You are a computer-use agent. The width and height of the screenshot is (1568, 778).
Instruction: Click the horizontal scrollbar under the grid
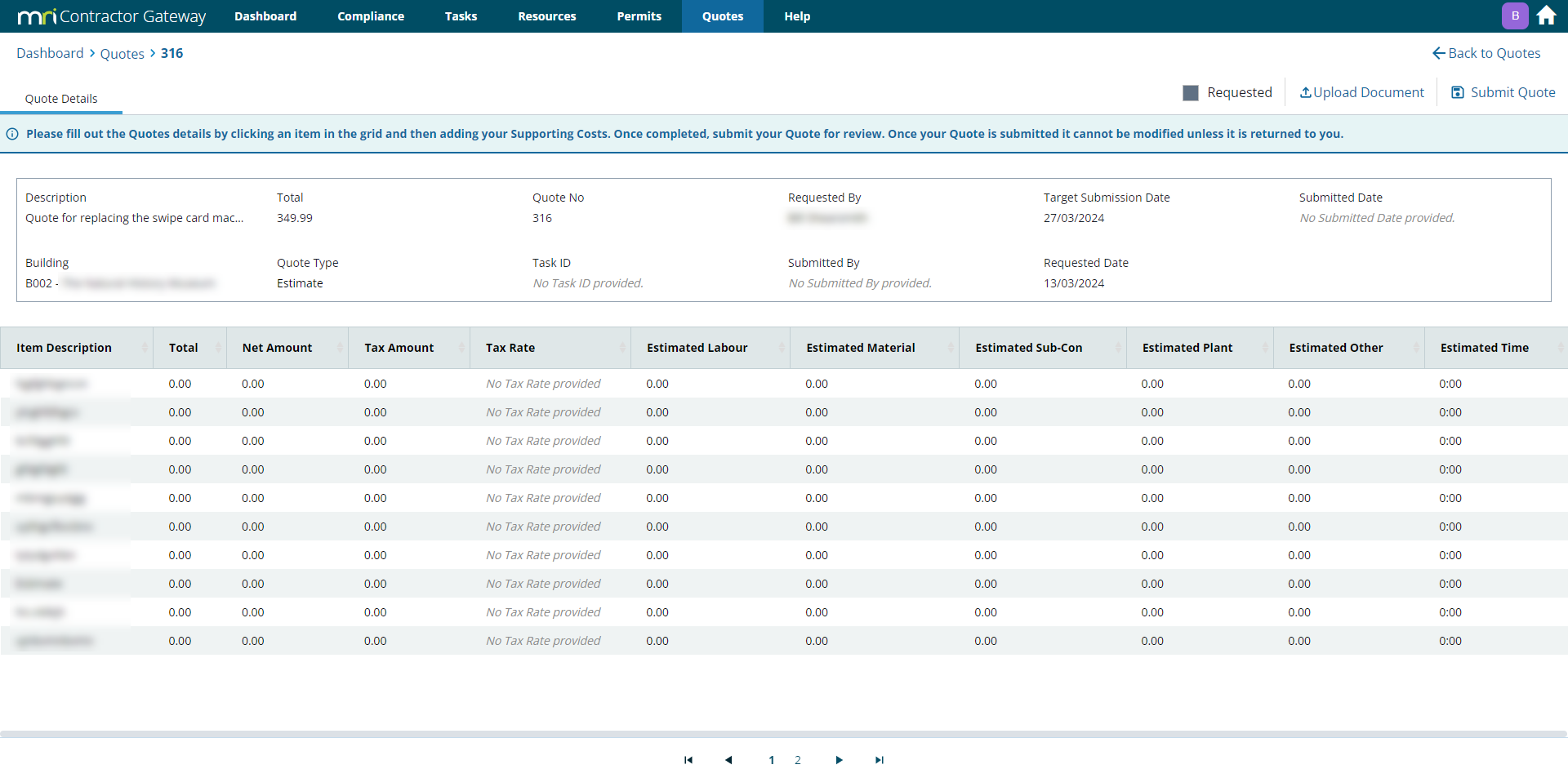click(784, 734)
